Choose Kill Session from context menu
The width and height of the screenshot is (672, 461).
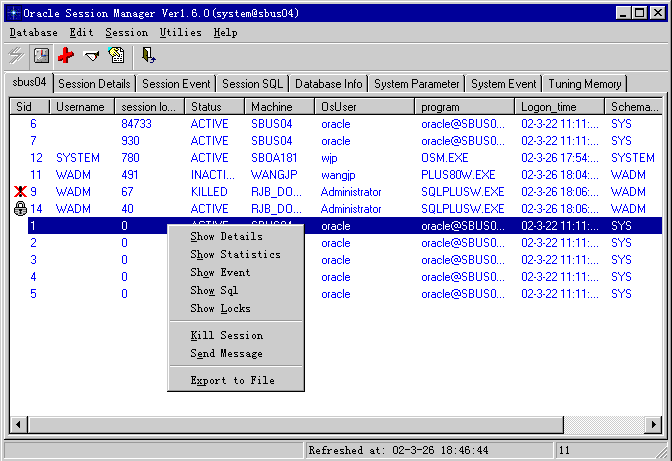coord(236,335)
